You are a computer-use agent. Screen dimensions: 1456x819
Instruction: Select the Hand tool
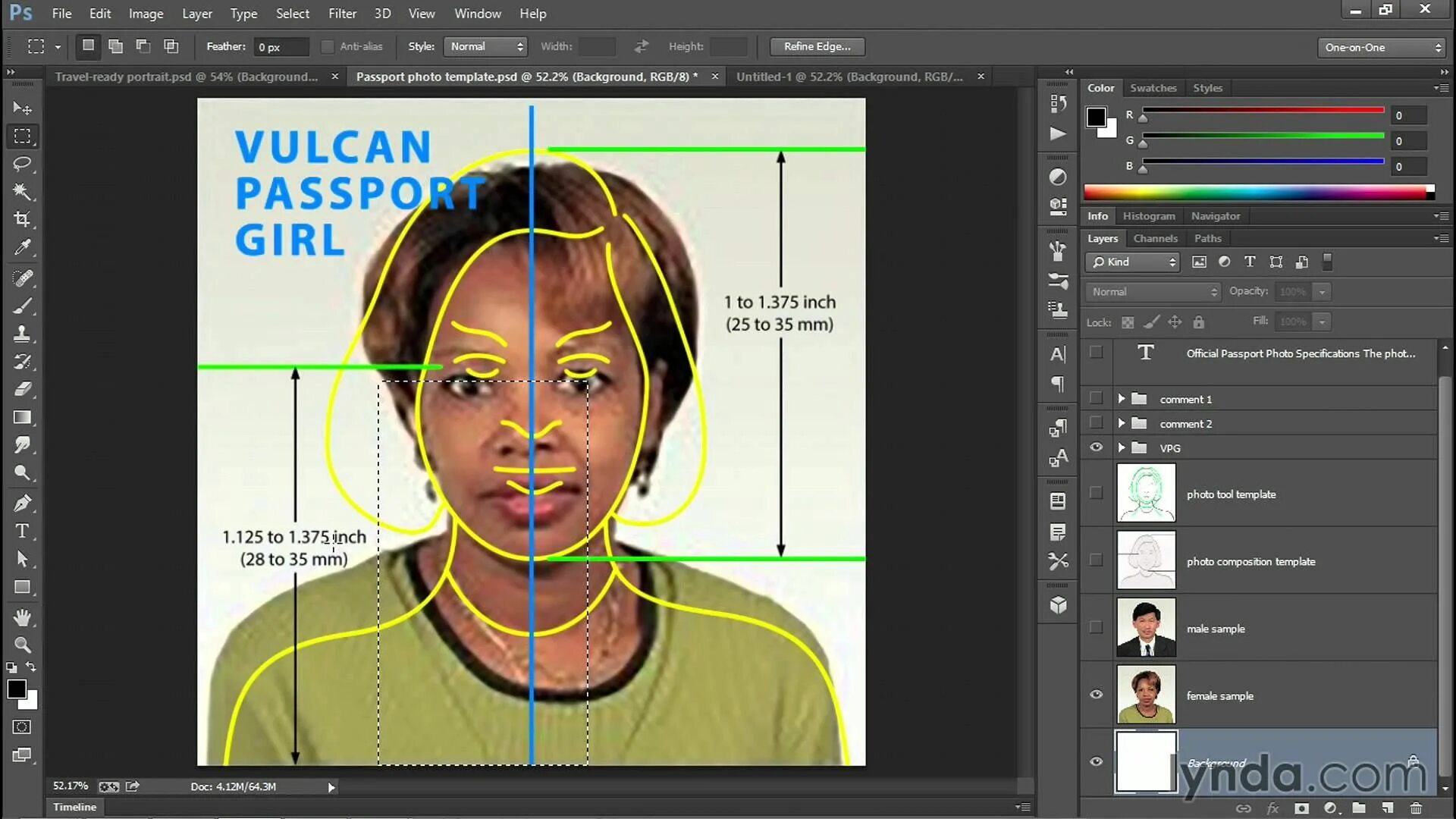[x=22, y=617]
